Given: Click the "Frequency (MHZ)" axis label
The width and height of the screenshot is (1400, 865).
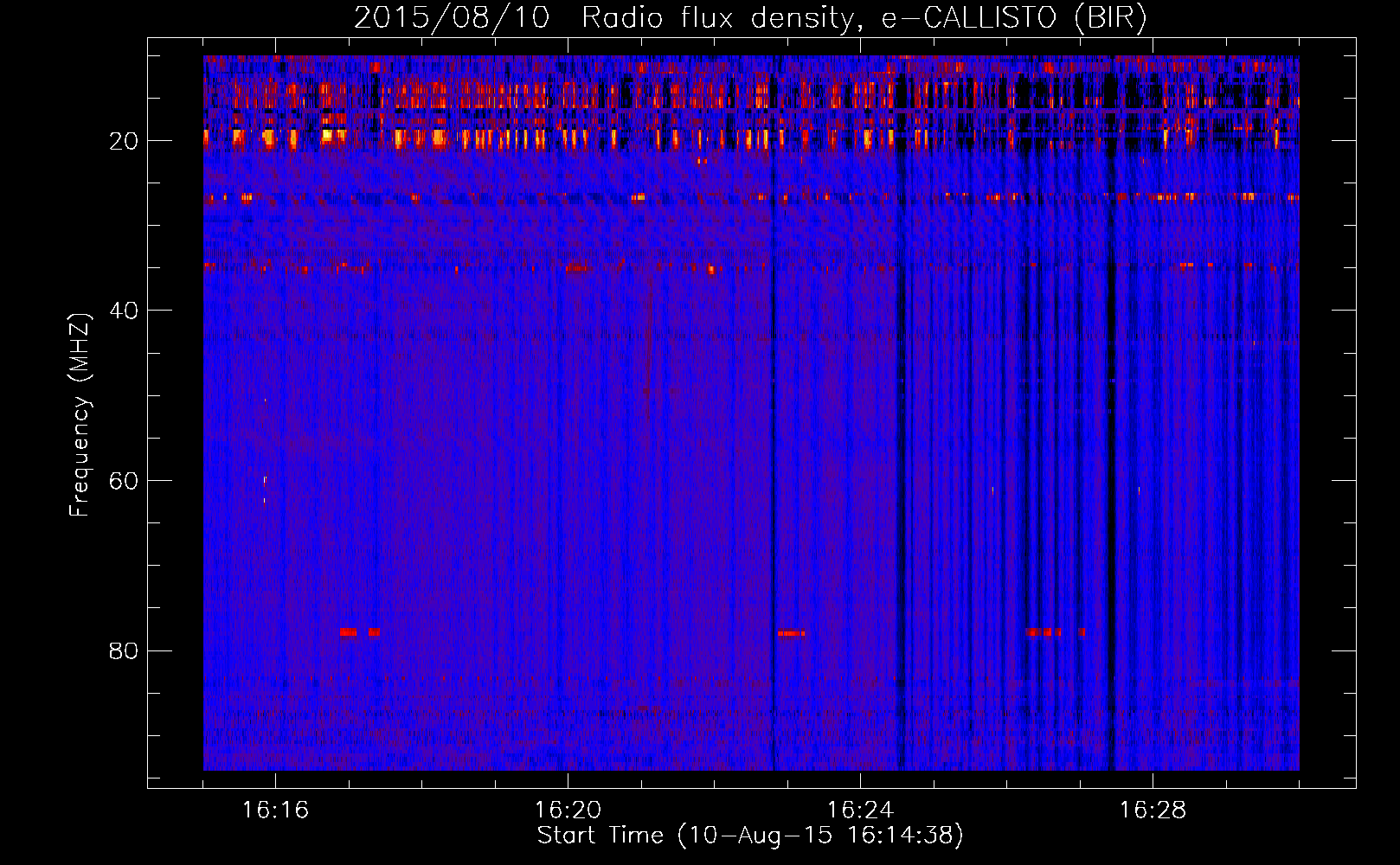Looking at the screenshot, I should [80, 415].
